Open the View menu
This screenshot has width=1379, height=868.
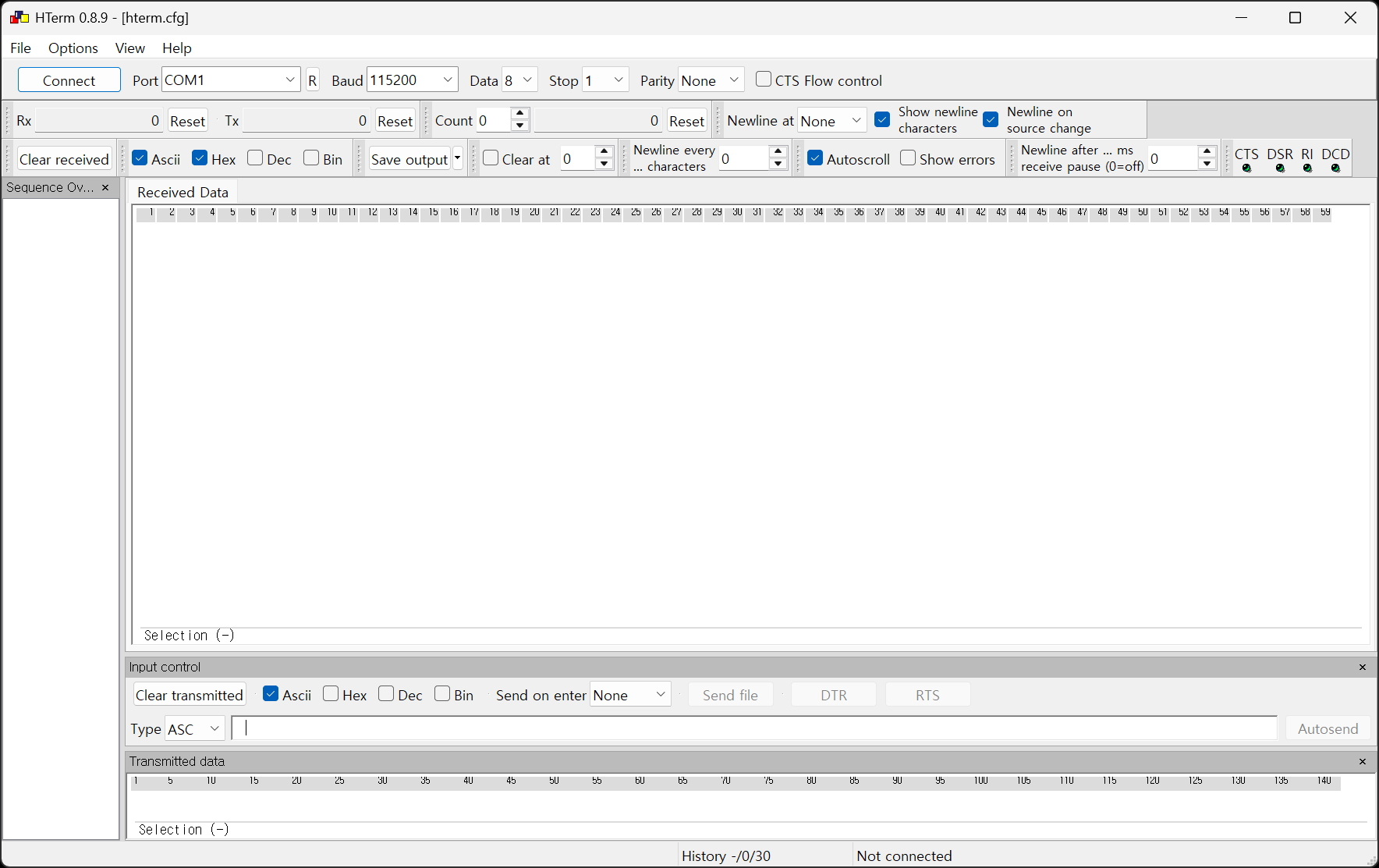(130, 48)
